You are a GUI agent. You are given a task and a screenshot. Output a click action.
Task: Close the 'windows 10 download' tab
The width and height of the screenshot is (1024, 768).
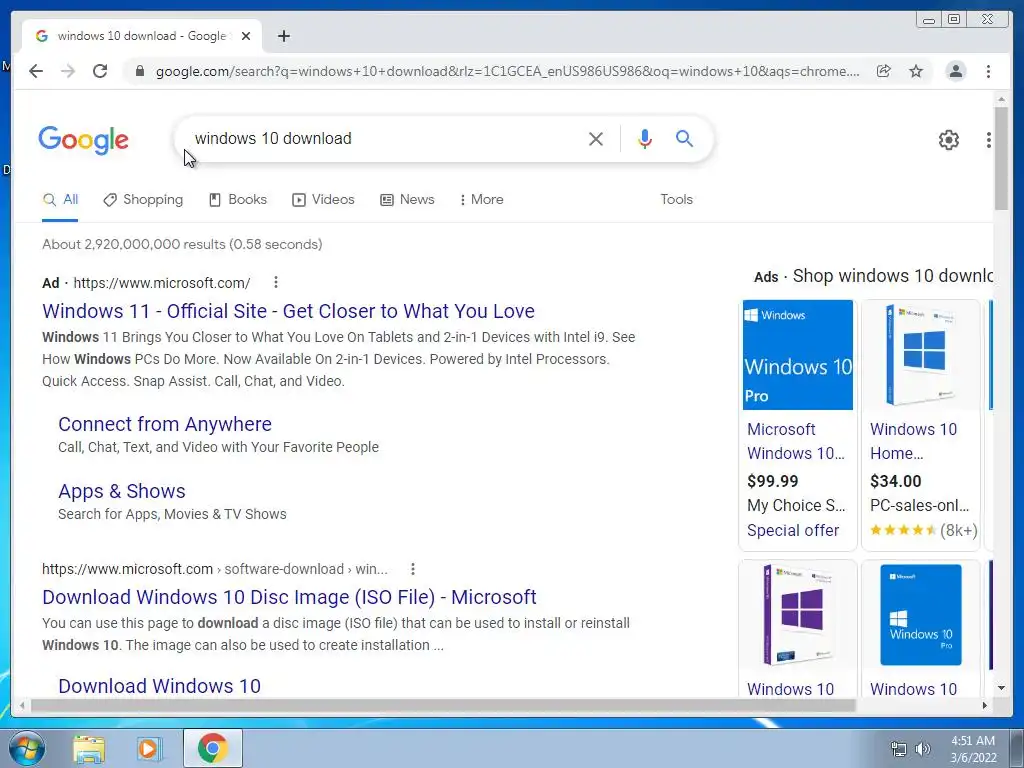[246, 36]
